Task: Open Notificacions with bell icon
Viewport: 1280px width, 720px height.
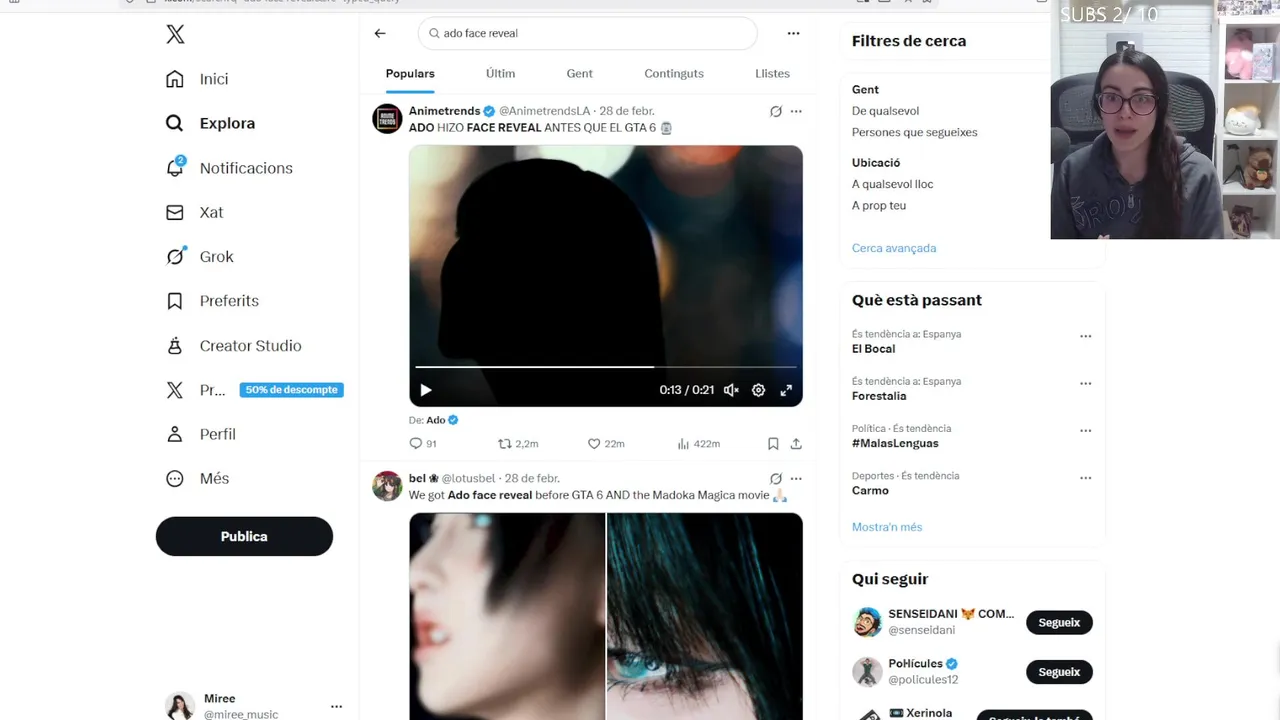Action: click(x=229, y=168)
